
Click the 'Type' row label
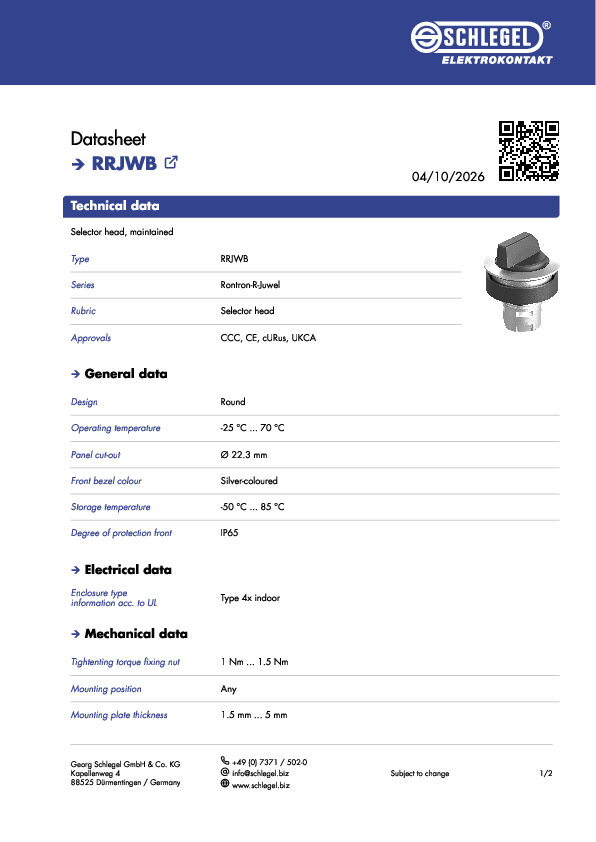click(x=80, y=259)
